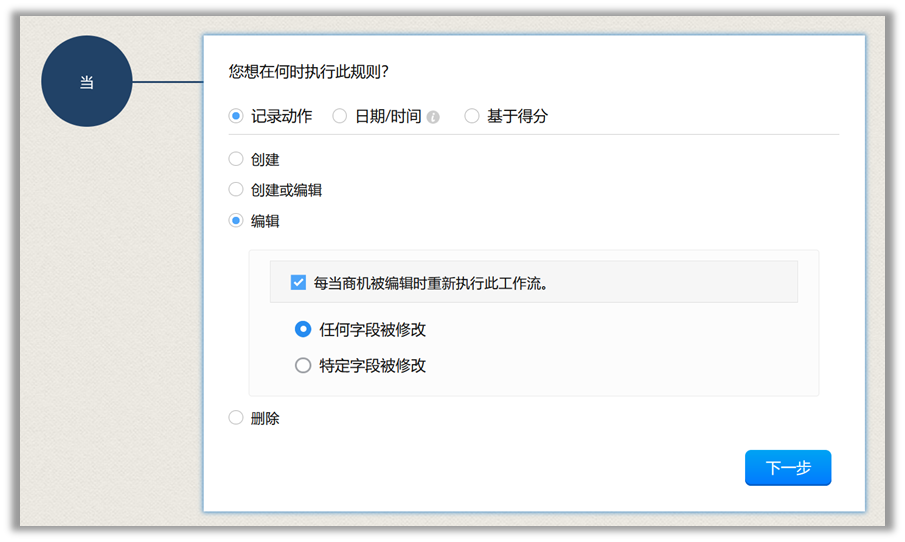Choose the 编辑 radio option

236,221
